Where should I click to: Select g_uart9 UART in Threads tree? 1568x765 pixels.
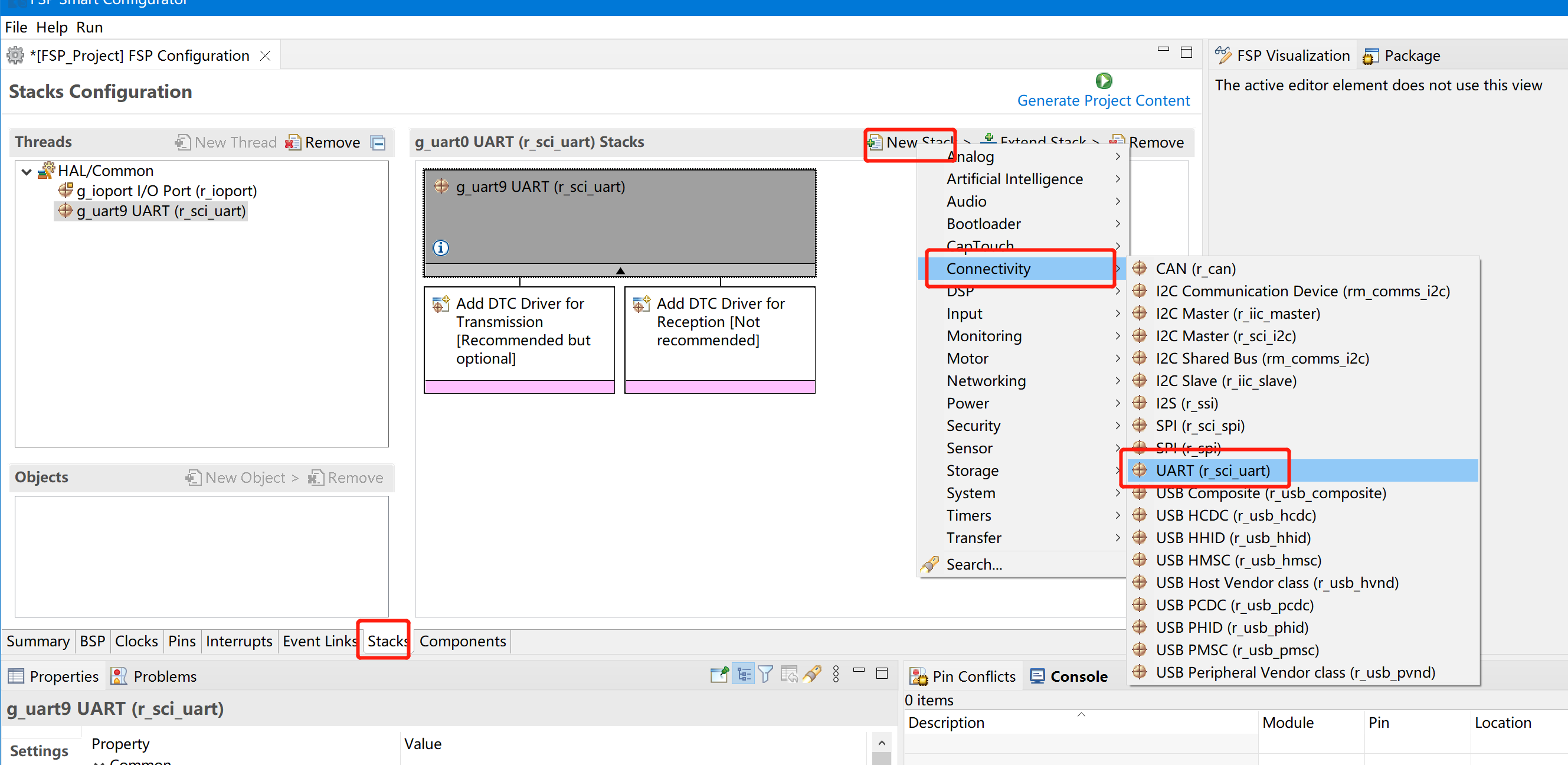coord(152,211)
